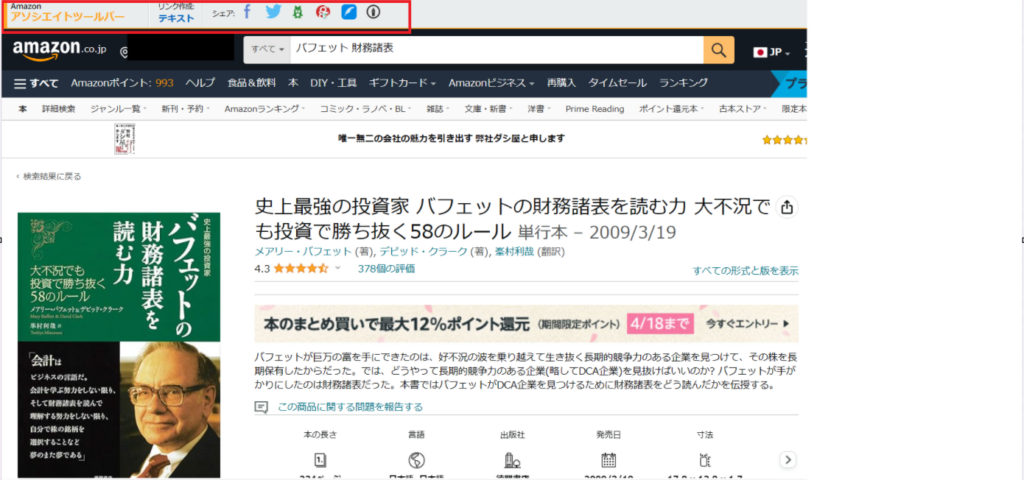Expand the ギフトカード menu
The height and width of the screenshot is (480, 1024).
(x=405, y=82)
